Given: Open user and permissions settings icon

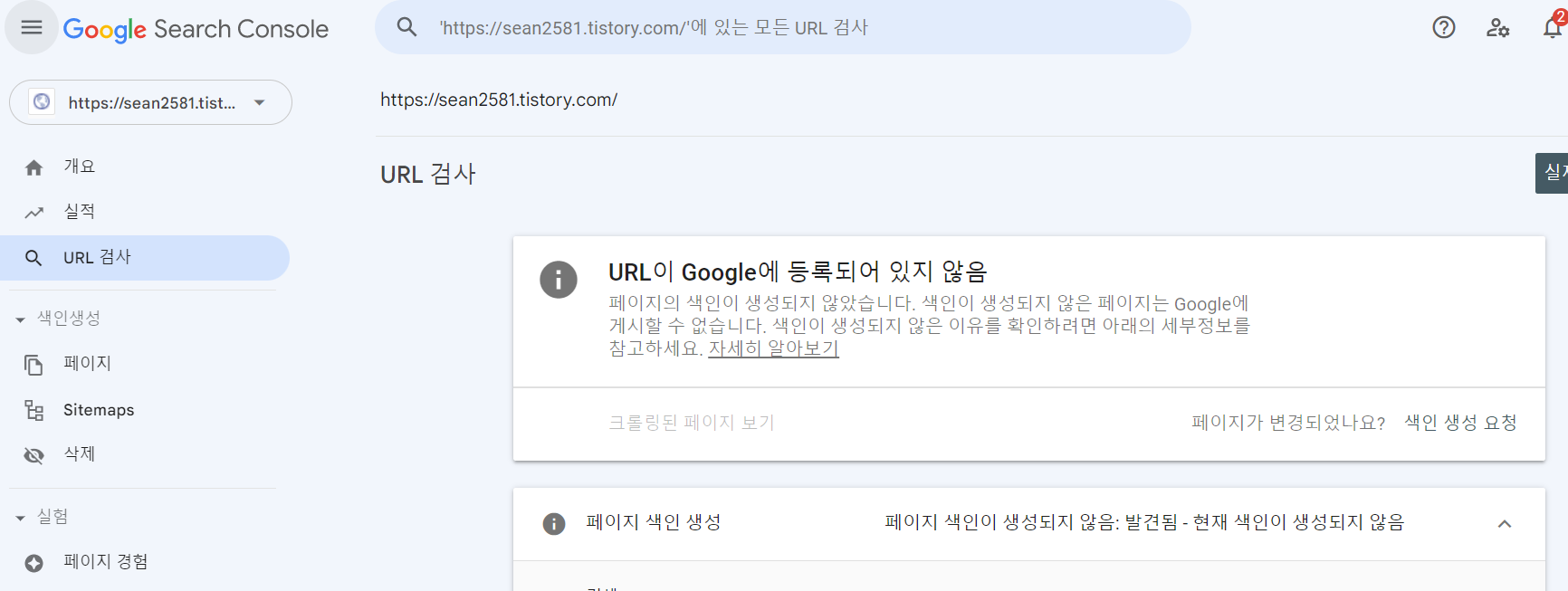Looking at the screenshot, I should (1498, 28).
